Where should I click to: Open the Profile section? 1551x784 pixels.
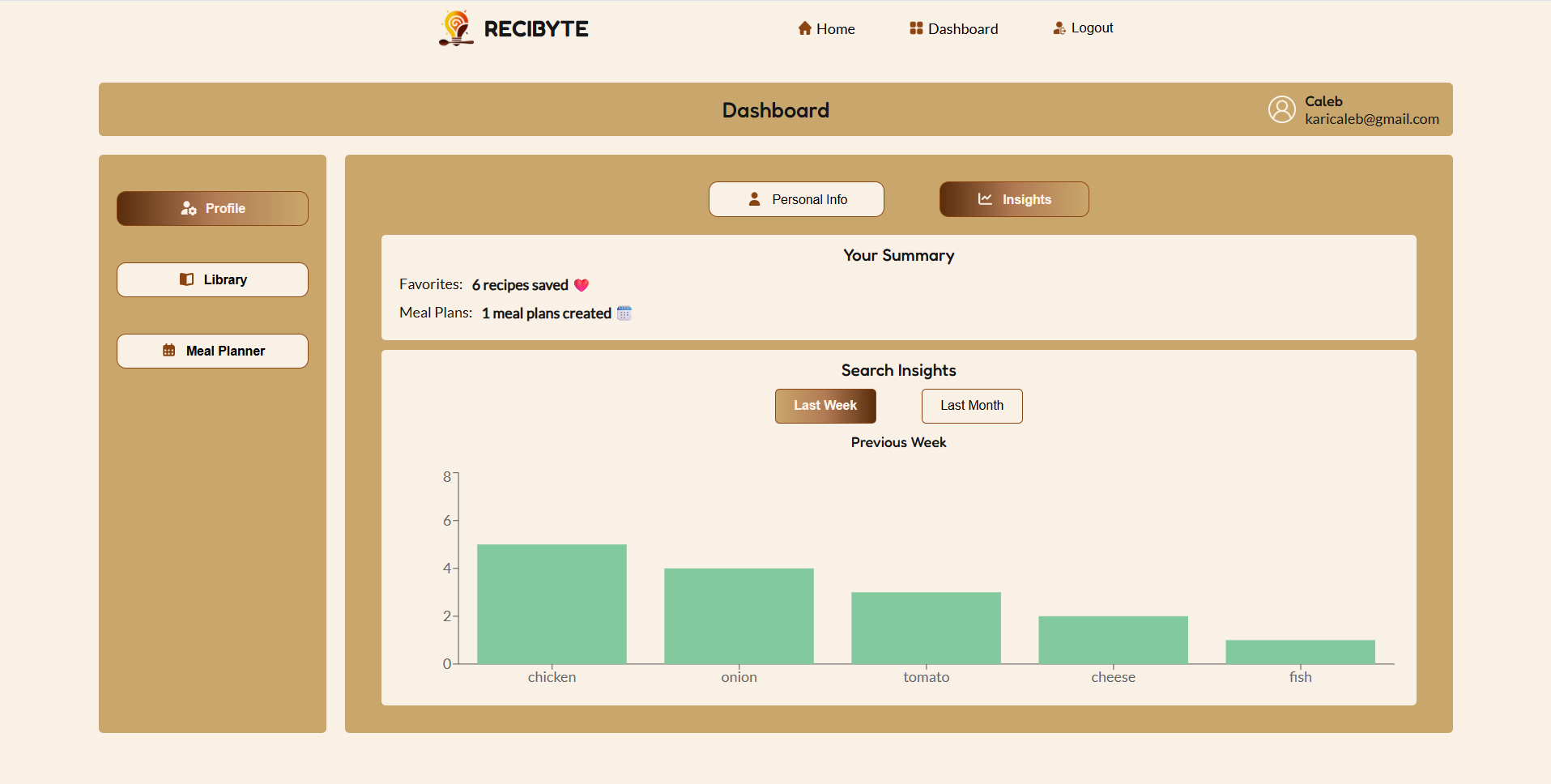[211, 208]
